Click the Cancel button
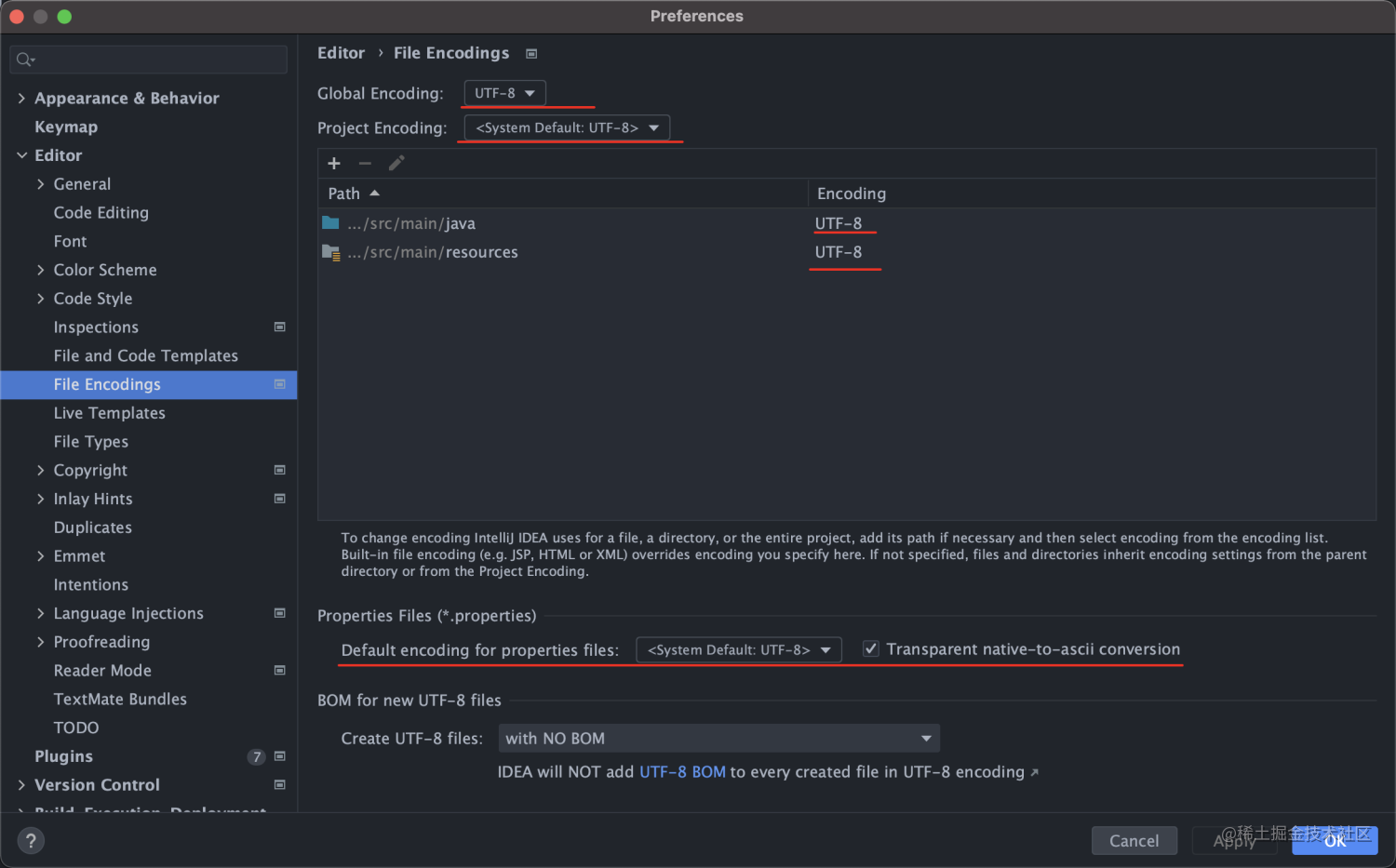 [1134, 841]
